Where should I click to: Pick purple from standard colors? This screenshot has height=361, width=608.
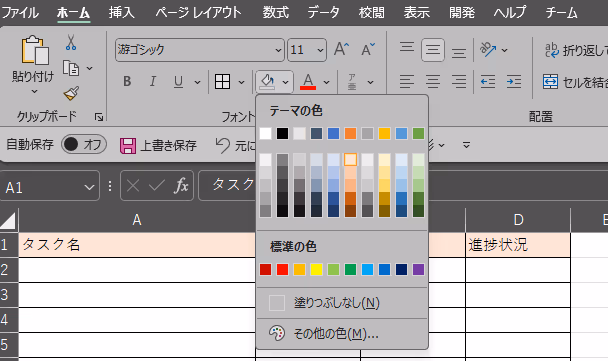418,269
